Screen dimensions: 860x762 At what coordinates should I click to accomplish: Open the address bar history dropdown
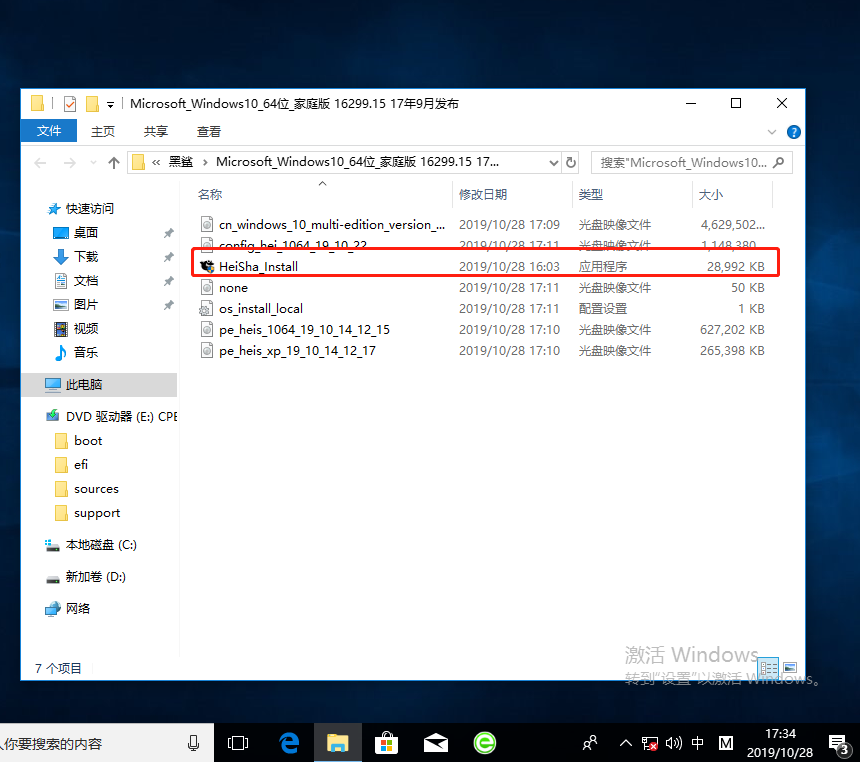click(x=553, y=161)
